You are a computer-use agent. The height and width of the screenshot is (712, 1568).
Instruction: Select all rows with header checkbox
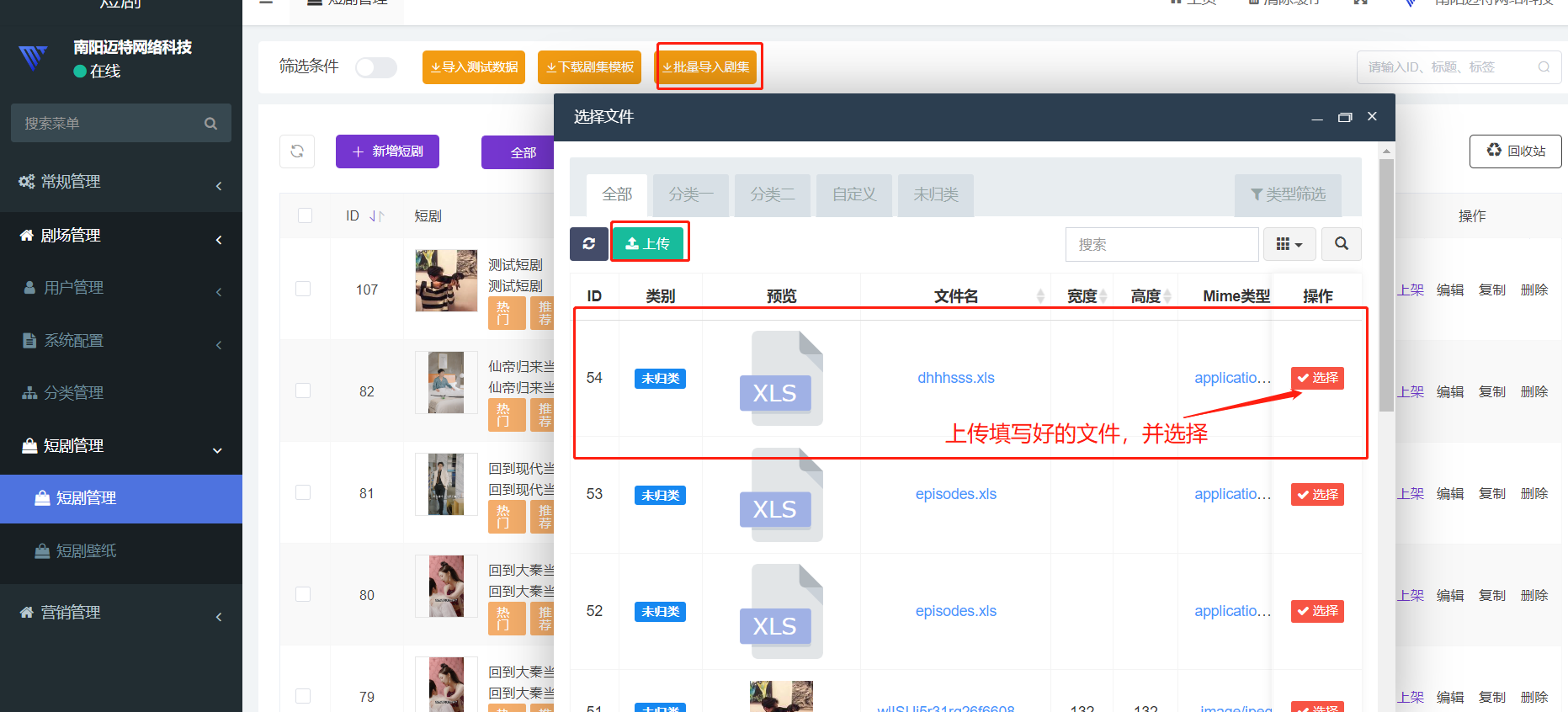[305, 215]
